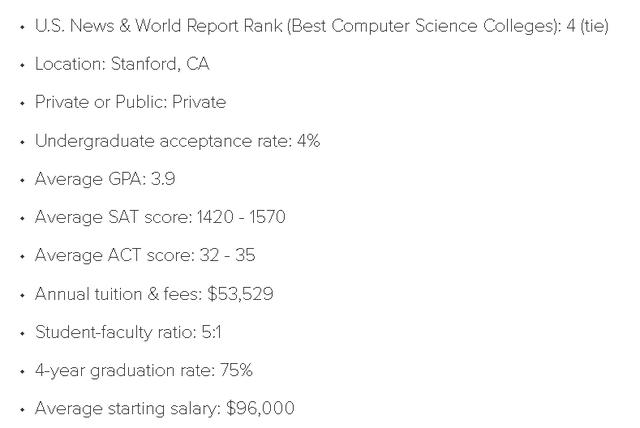Click the "4 (tie)" rank value
Viewport: 640px width, 428px height.
click(x=587, y=26)
